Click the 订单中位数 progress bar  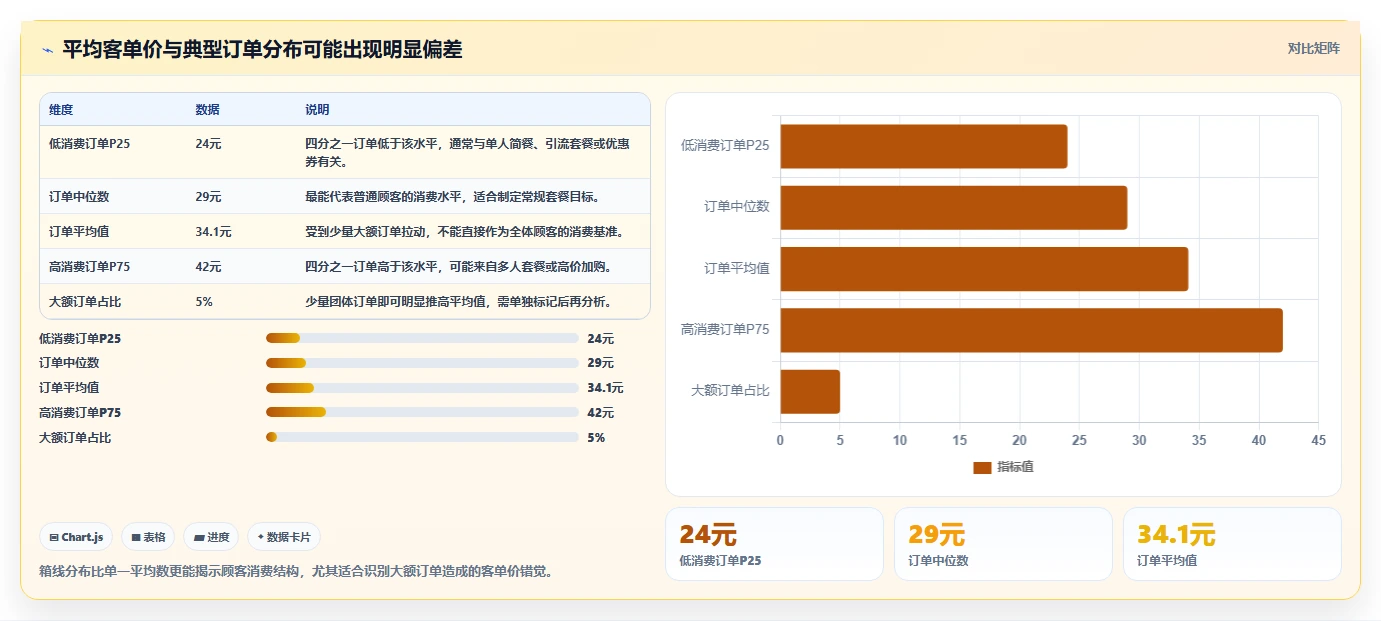pyautogui.click(x=422, y=363)
